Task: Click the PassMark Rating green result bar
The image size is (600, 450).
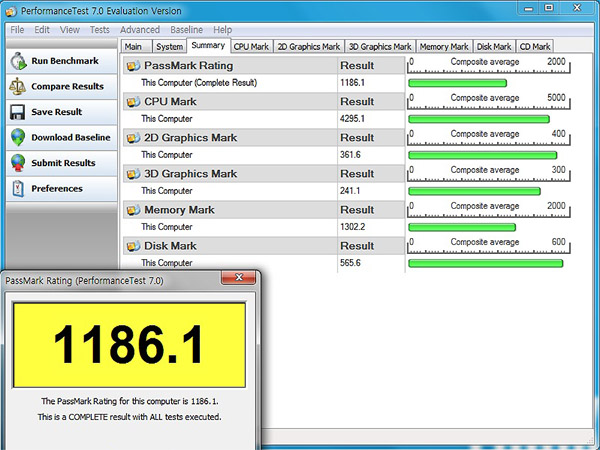Action: (457, 83)
